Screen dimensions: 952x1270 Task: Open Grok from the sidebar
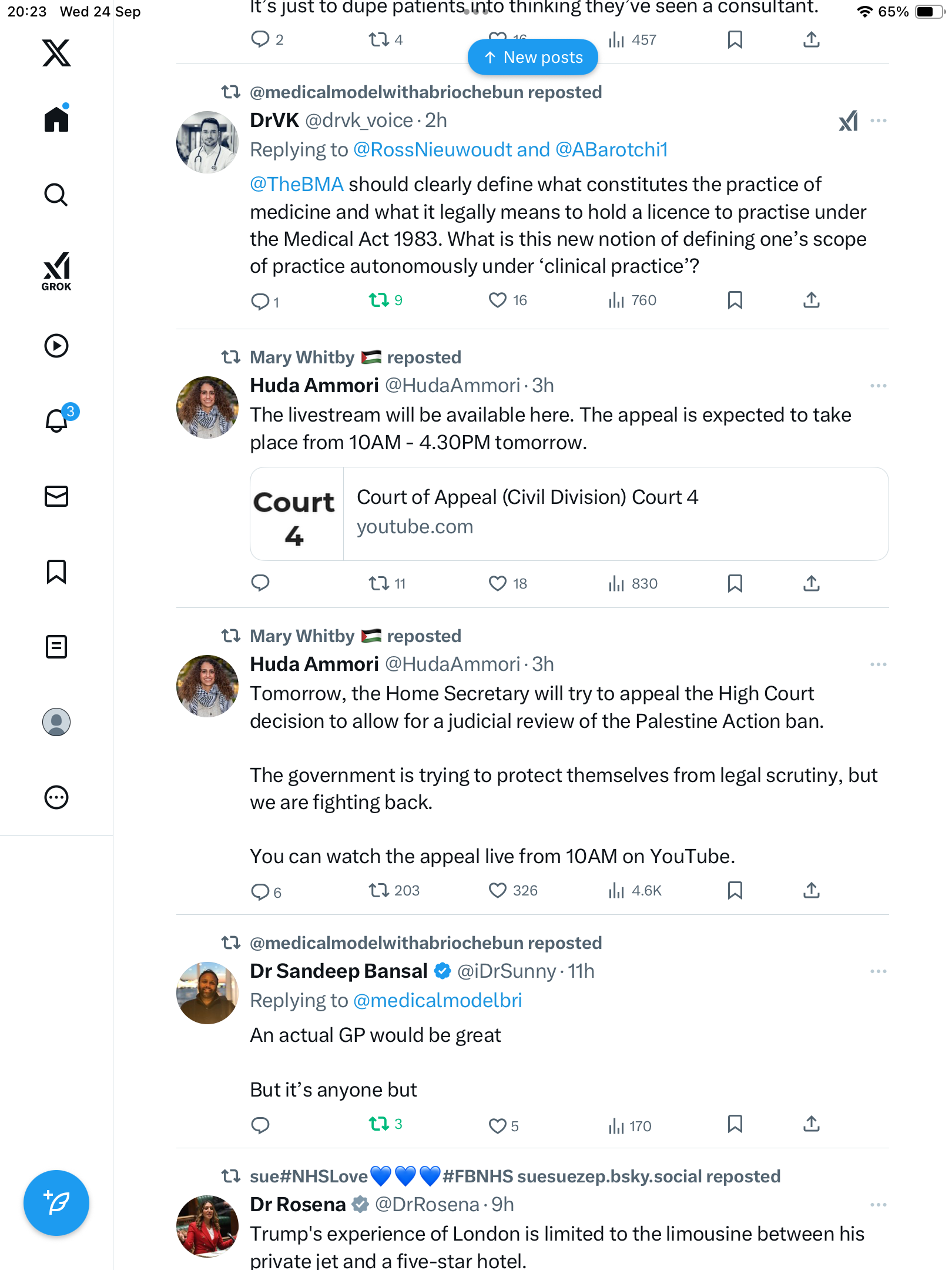pos(56,272)
